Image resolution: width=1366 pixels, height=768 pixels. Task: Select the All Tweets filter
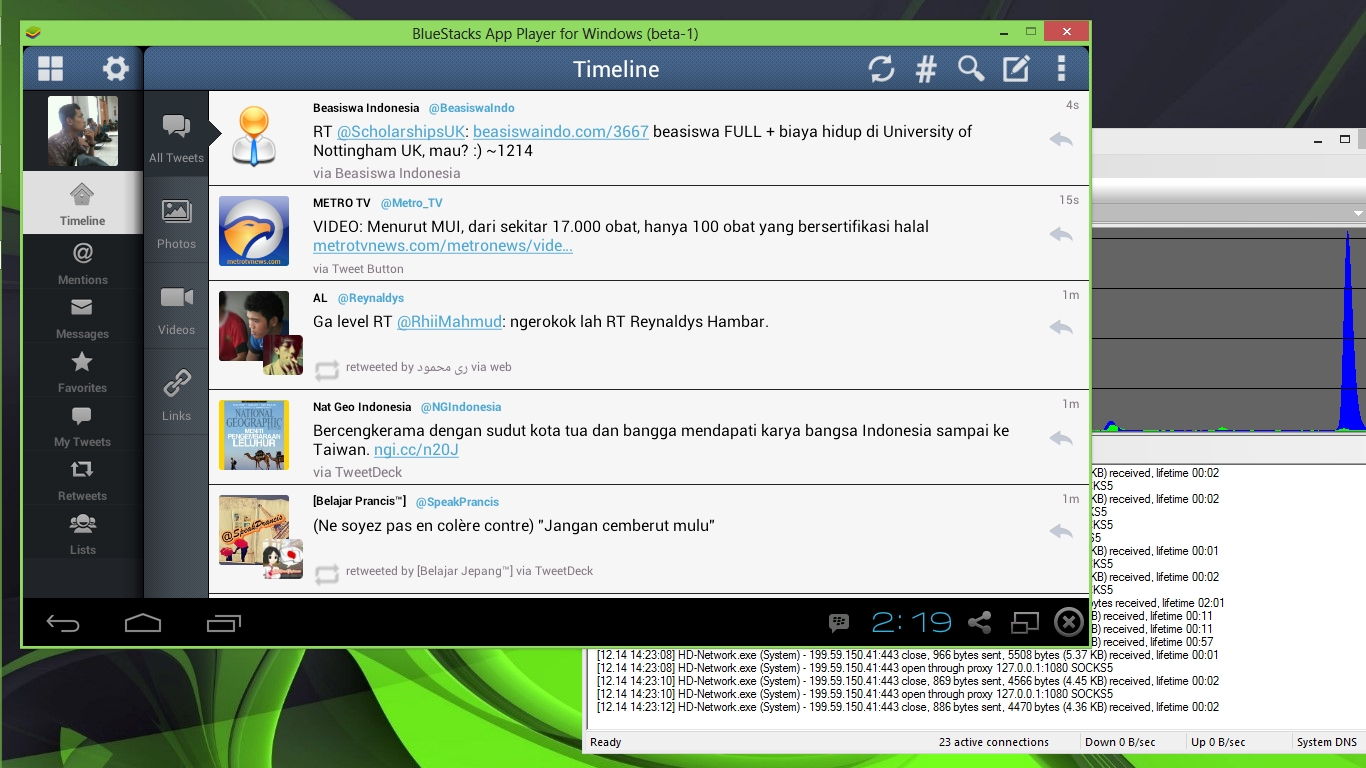pyautogui.click(x=176, y=135)
